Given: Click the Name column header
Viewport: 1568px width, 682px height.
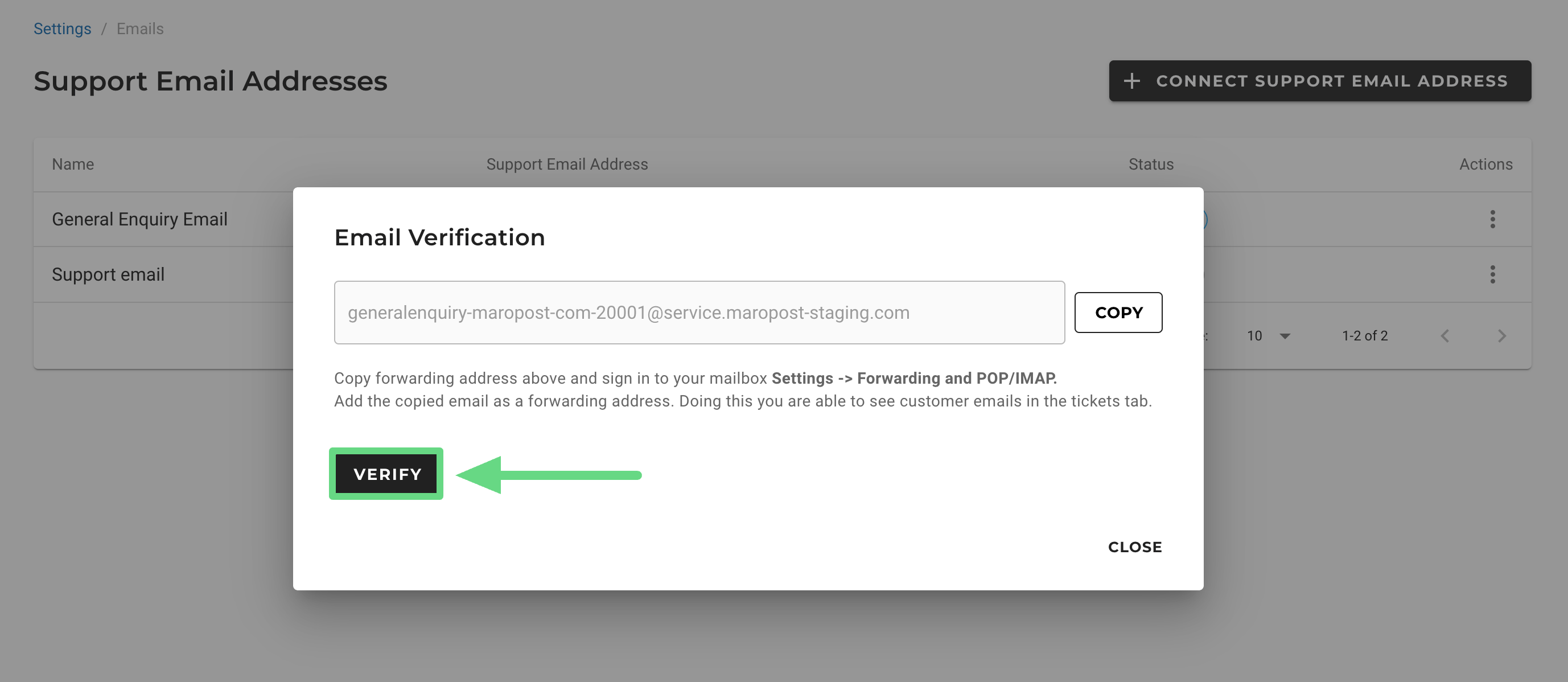Looking at the screenshot, I should click(x=72, y=165).
